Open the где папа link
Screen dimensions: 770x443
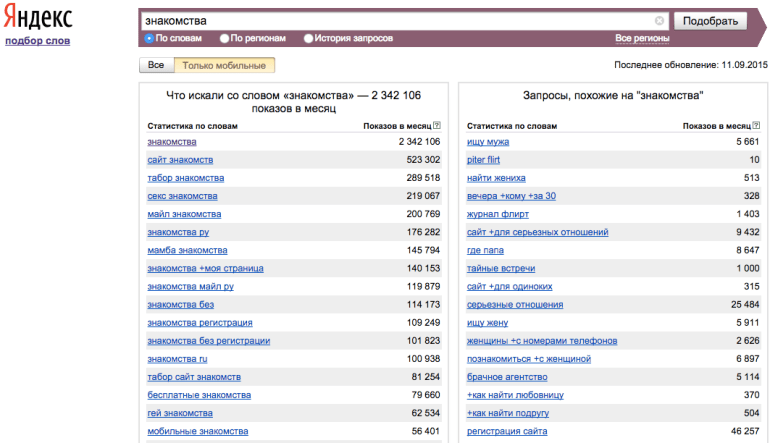click(485, 250)
